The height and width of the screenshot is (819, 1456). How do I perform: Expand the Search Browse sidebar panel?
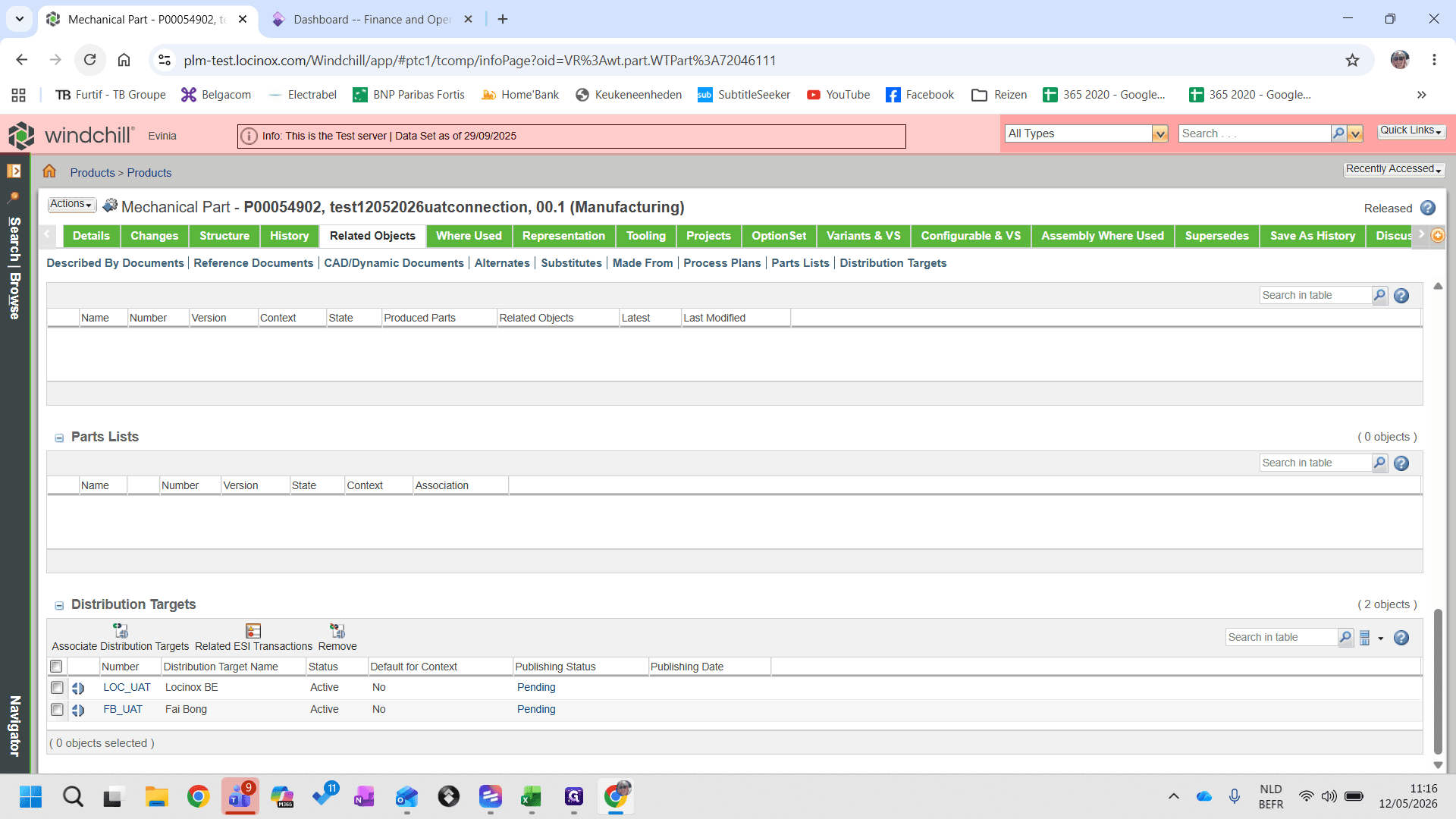pyautogui.click(x=14, y=171)
